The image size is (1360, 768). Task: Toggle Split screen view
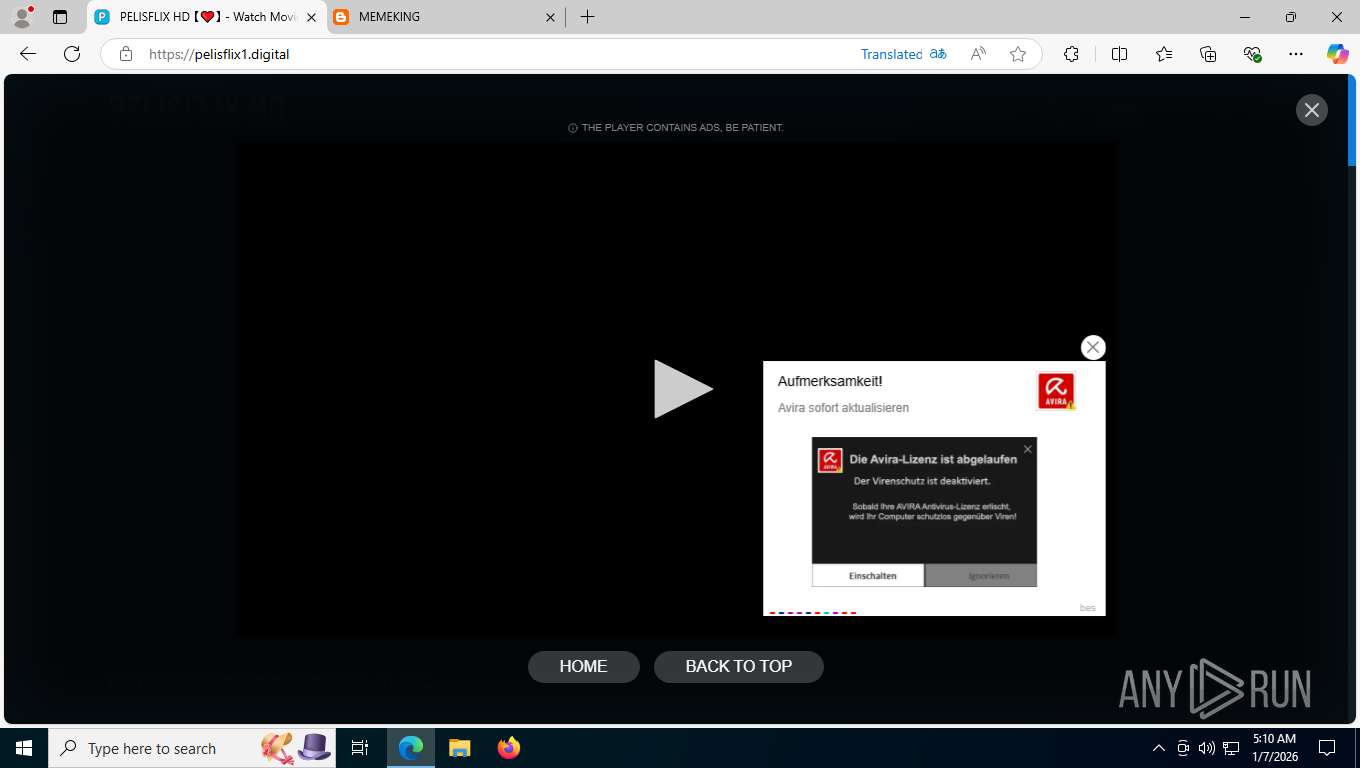point(1120,54)
